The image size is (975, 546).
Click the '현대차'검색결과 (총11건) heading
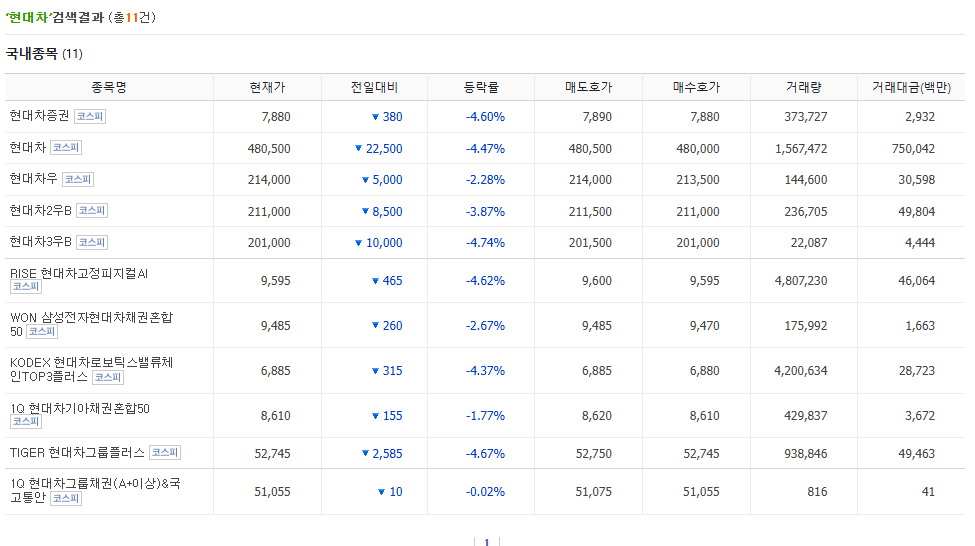point(80,17)
